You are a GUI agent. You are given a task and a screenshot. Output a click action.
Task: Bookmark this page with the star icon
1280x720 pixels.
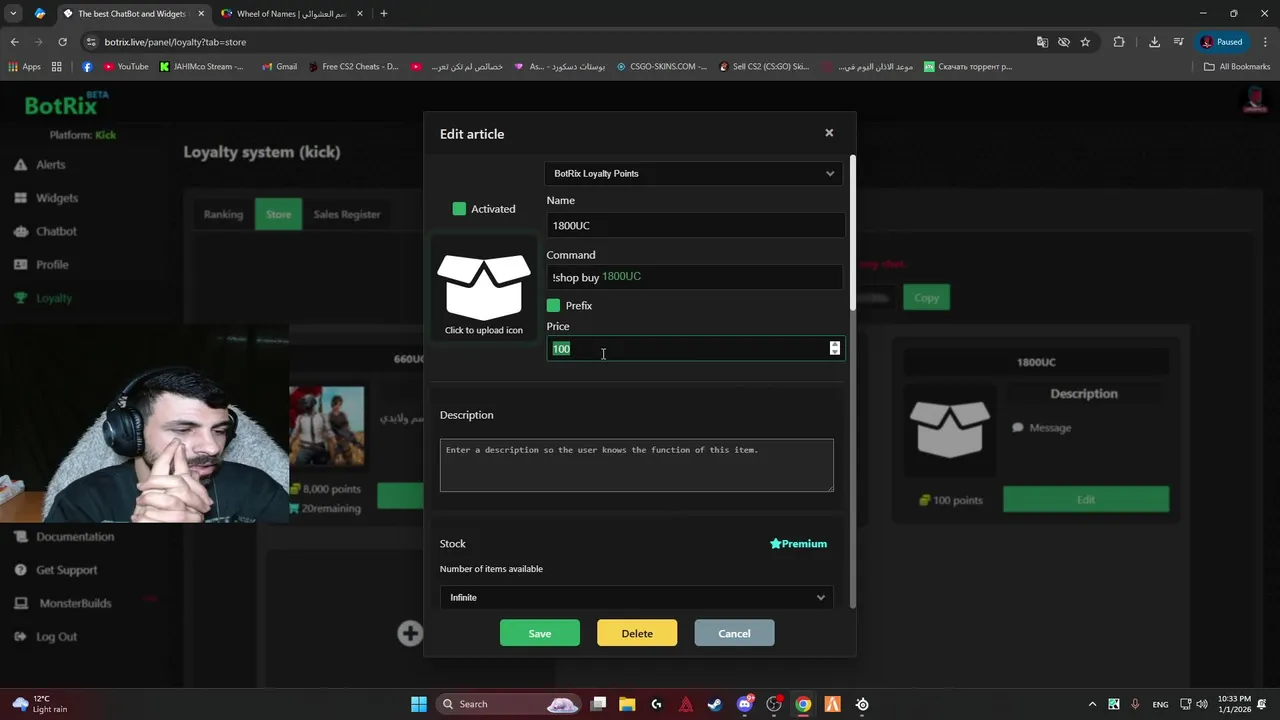[1085, 42]
